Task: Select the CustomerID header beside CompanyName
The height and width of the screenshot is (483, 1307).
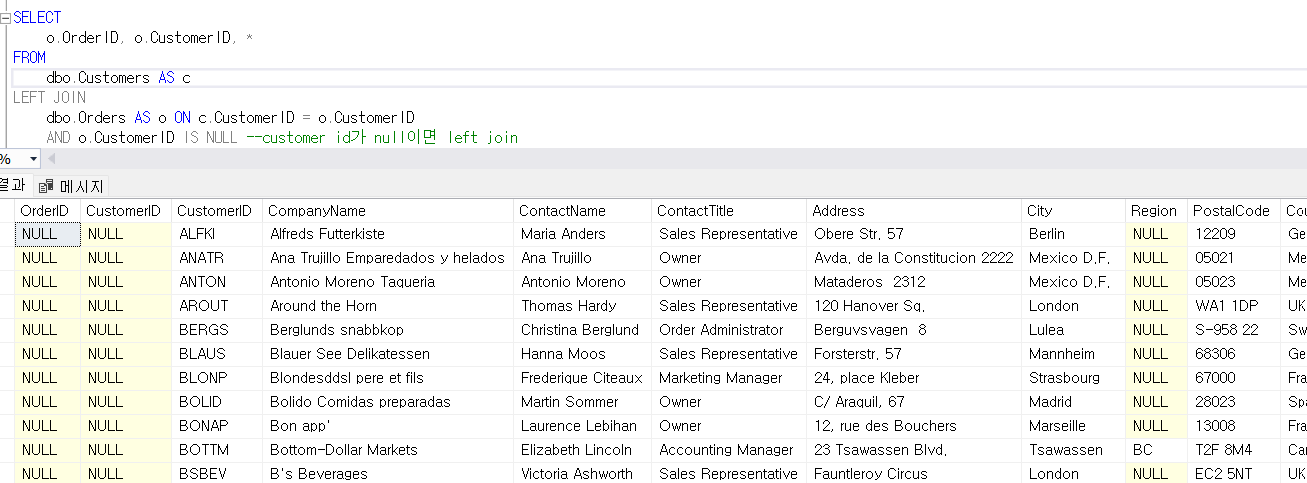Action: coord(216,211)
